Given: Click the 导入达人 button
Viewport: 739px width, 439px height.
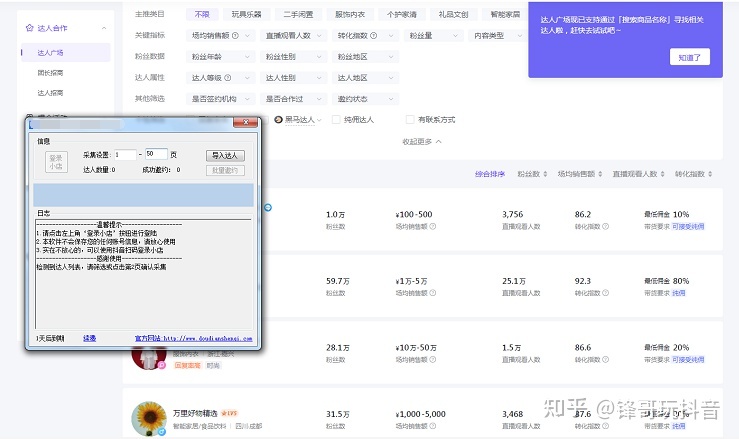Looking at the screenshot, I should [x=226, y=155].
